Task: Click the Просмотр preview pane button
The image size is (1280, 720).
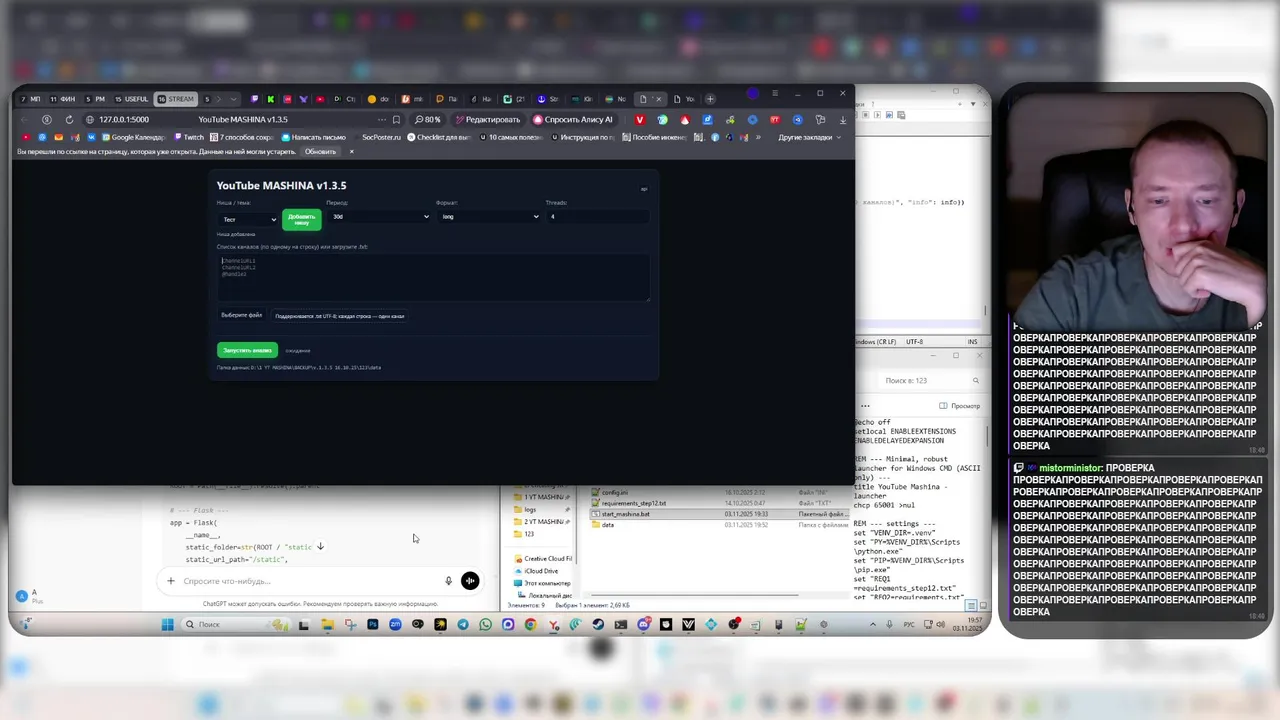Action: [x=960, y=406]
